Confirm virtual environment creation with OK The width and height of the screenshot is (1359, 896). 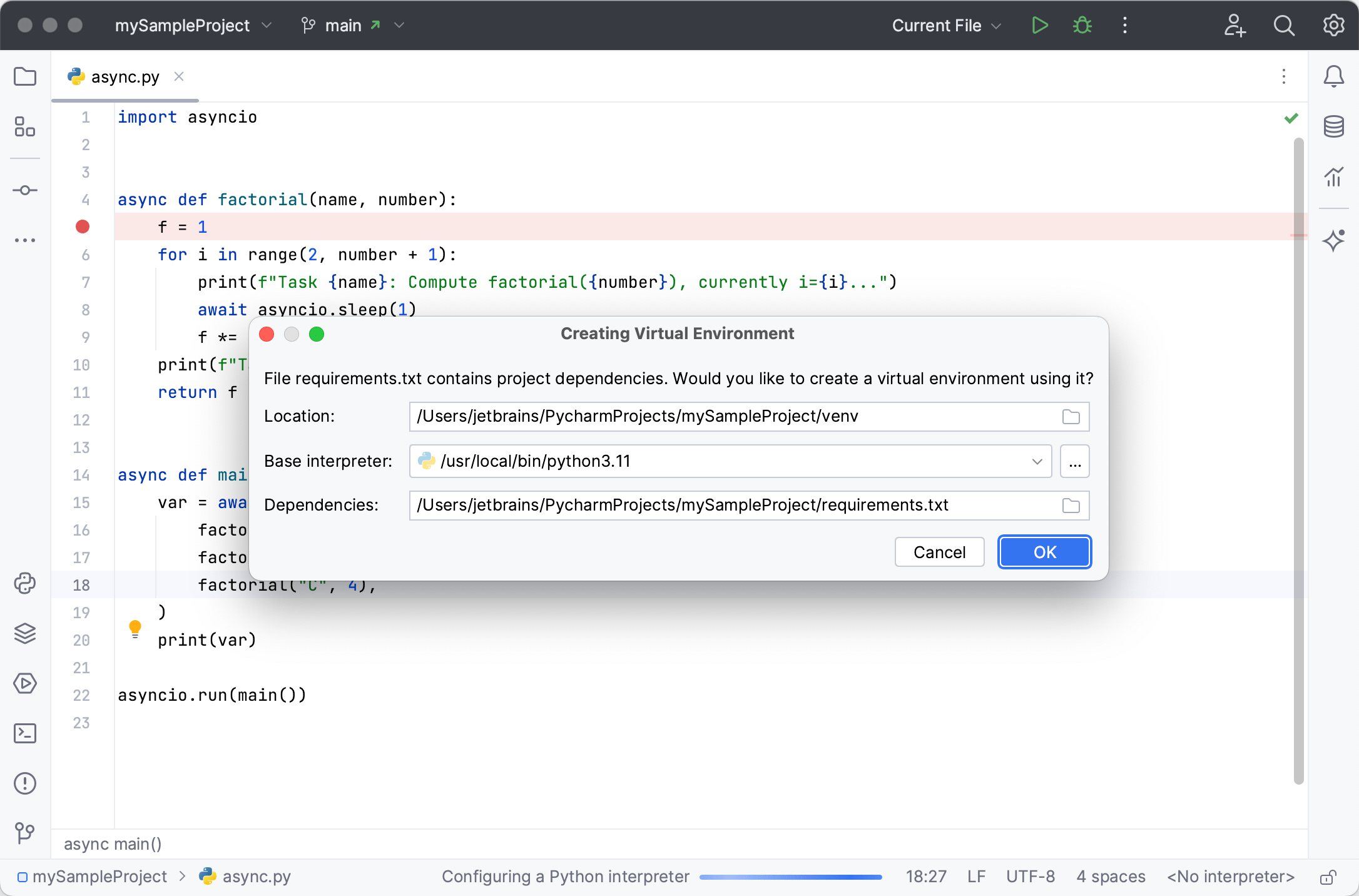point(1044,552)
